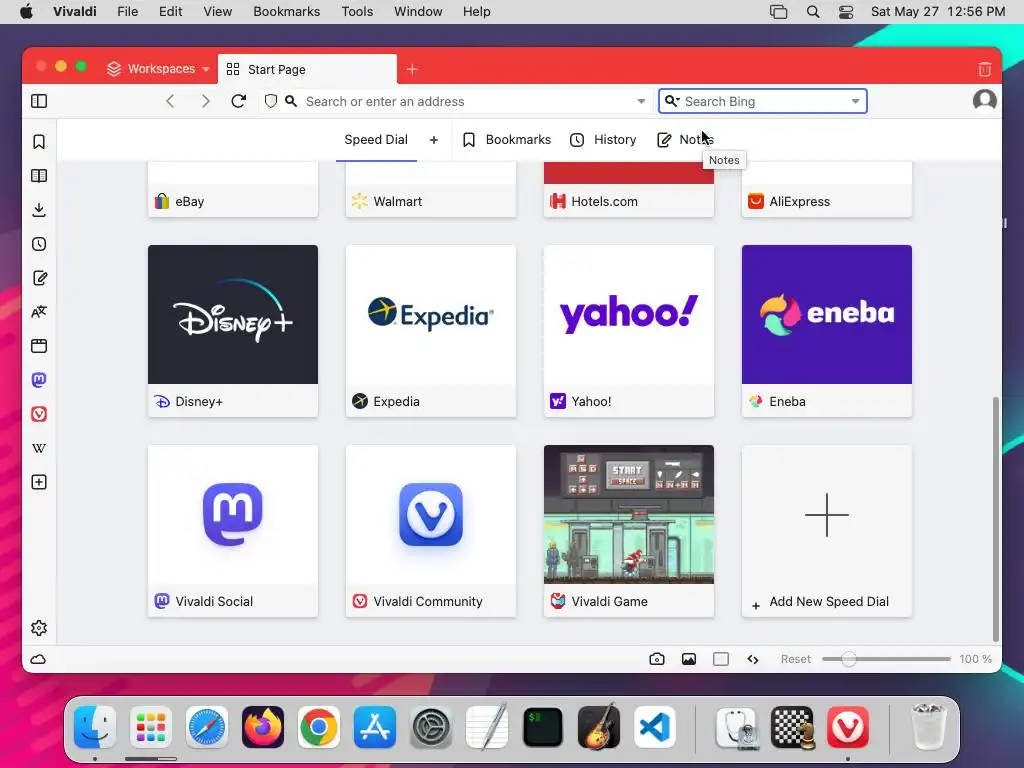
Task: Open the History panel clock icon in sidebar
Action: click(39, 244)
